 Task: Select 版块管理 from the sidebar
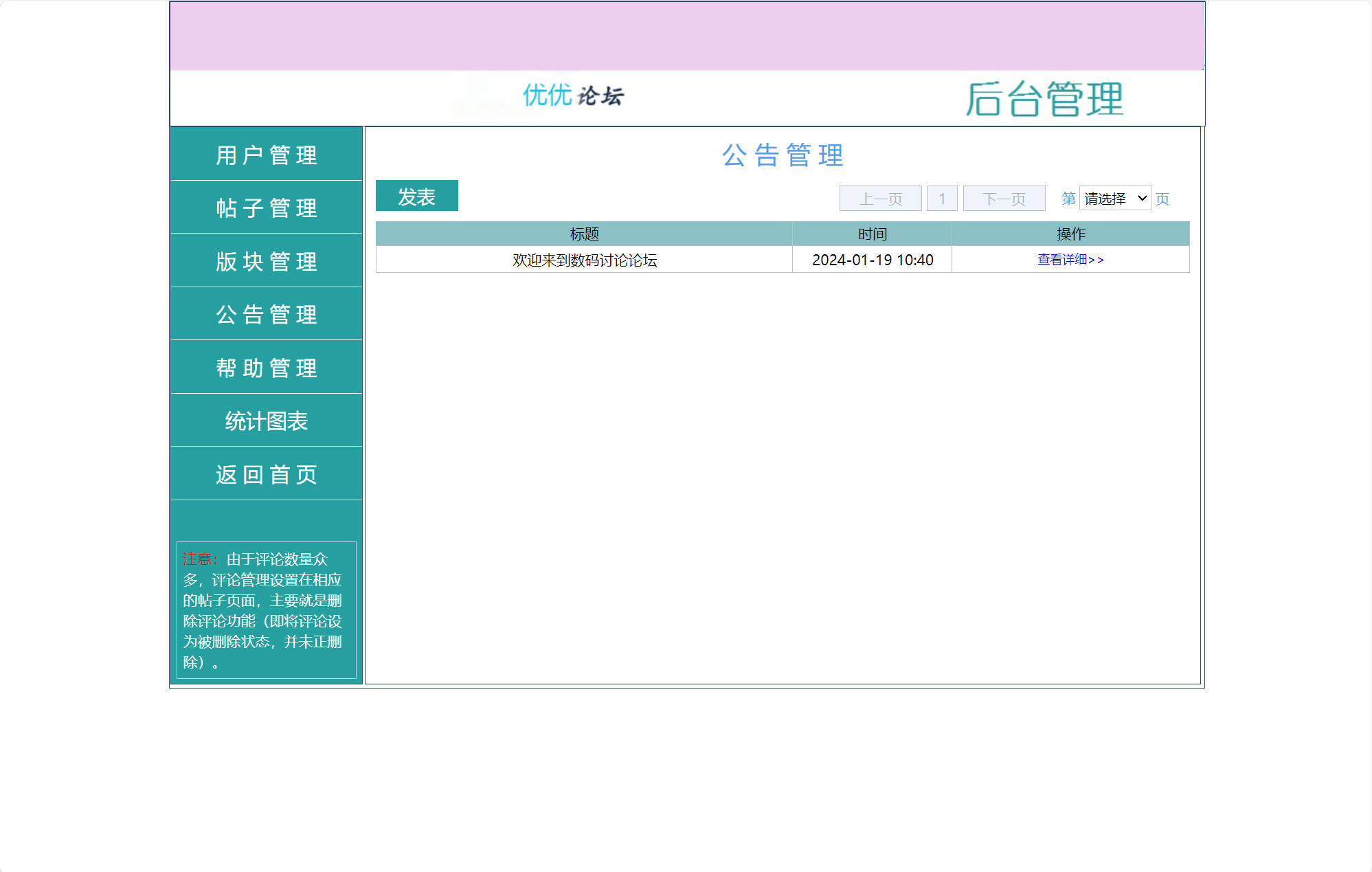click(x=265, y=261)
